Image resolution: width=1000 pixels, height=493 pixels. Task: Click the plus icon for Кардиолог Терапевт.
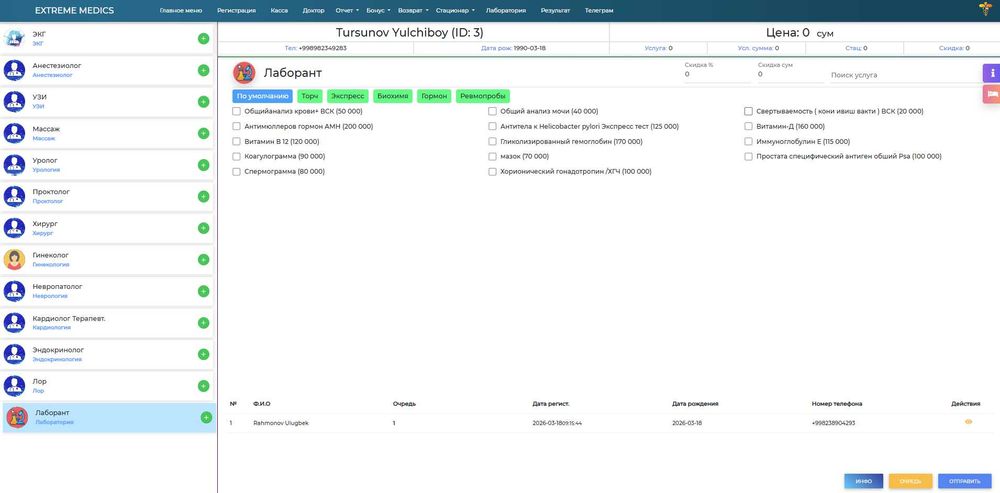(203, 323)
